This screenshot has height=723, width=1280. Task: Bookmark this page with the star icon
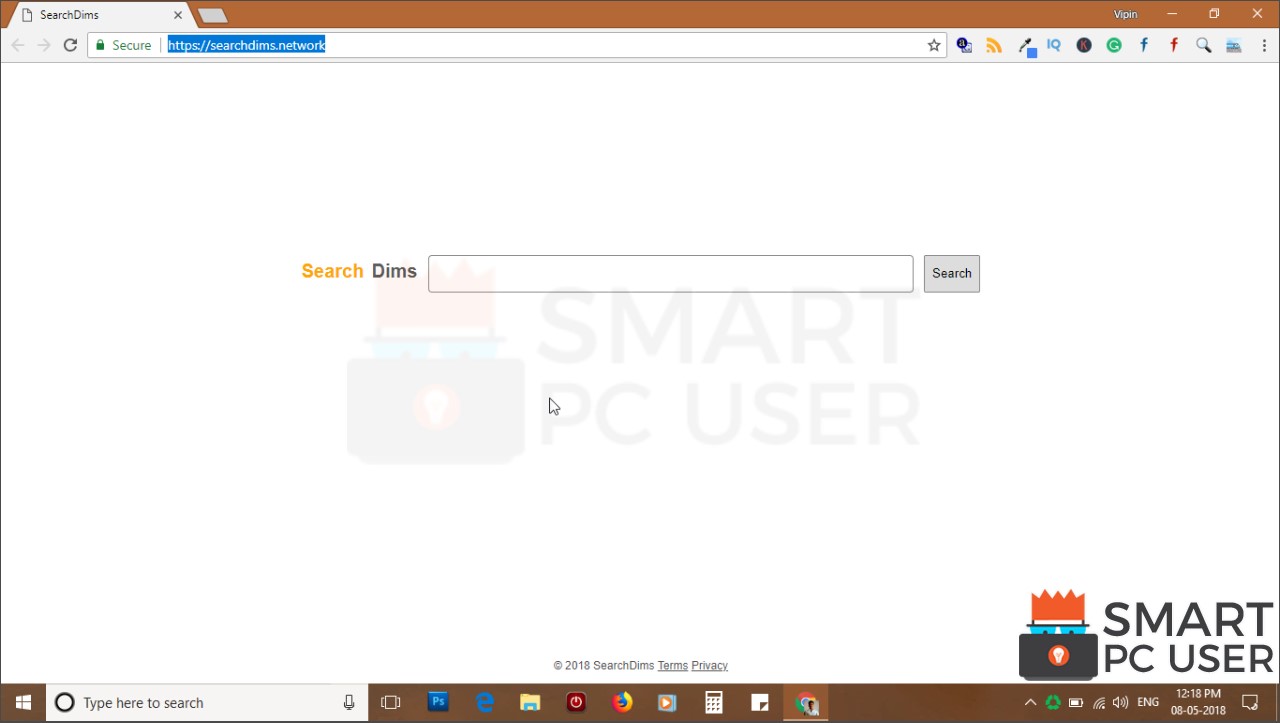(933, 45)
